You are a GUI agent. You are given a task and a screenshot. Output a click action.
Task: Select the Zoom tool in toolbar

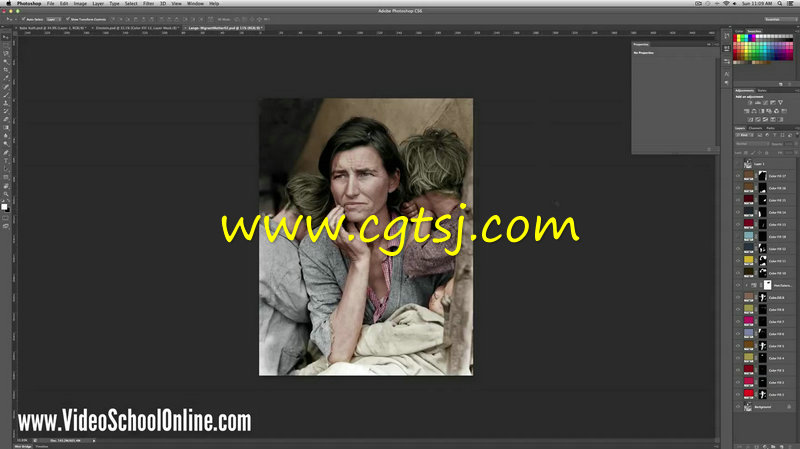[6, 194]
